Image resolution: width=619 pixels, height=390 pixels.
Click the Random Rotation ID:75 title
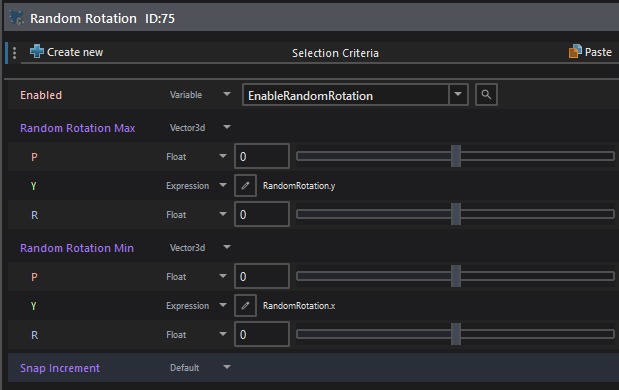pyautogui.click(x=102, y=19)
